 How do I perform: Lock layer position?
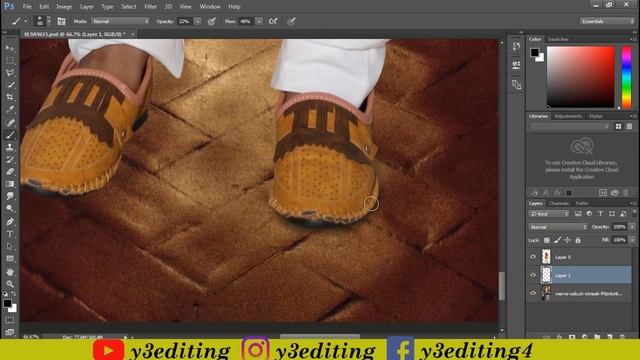click(x=568, y=240)
